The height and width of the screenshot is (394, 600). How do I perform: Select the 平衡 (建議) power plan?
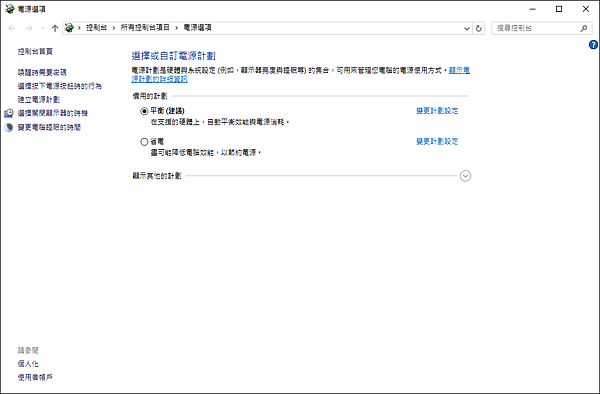coord(144,111)
